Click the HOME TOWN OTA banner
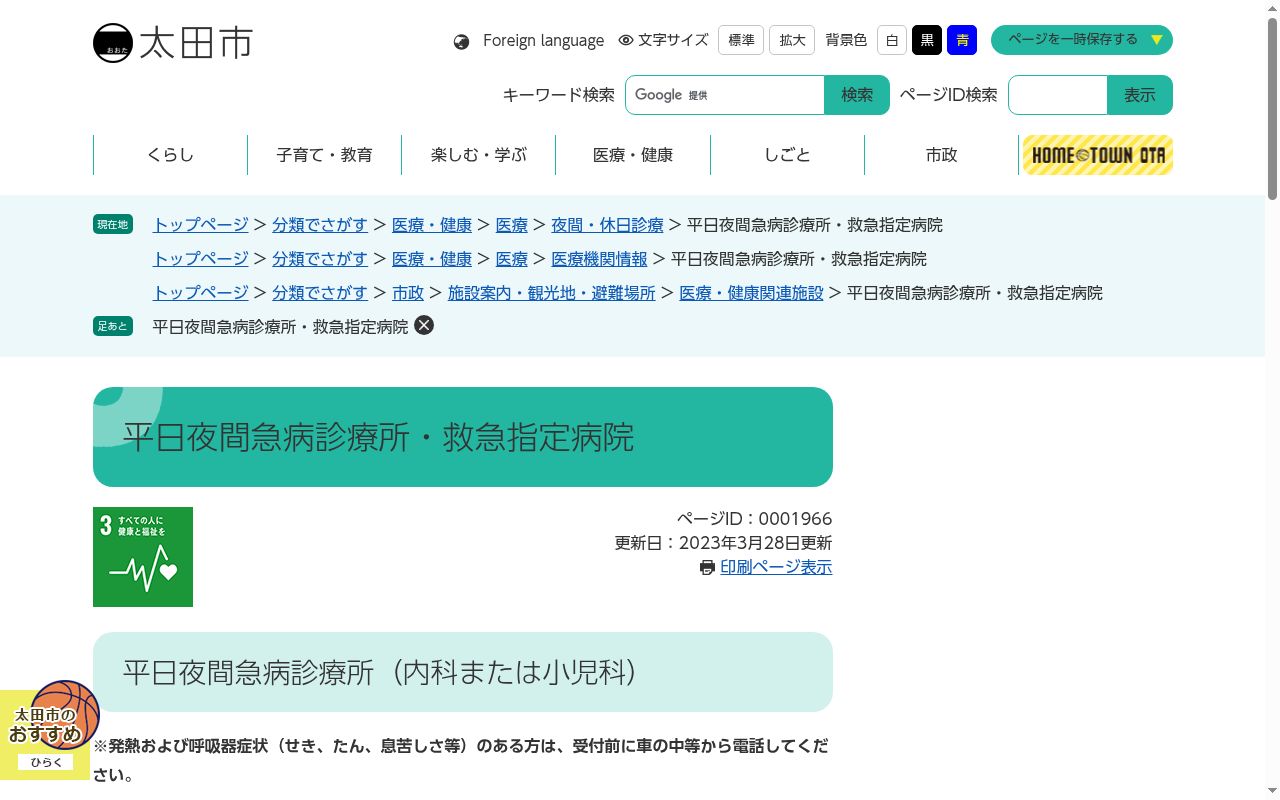 (x=1097, y=155)
